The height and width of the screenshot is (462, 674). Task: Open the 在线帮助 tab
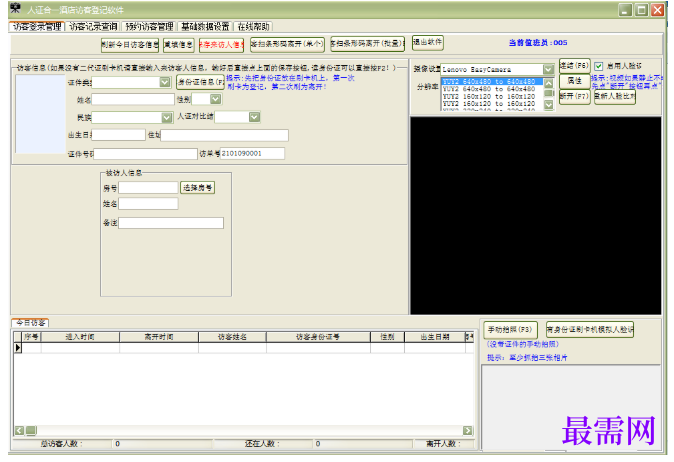coord(253,27)
